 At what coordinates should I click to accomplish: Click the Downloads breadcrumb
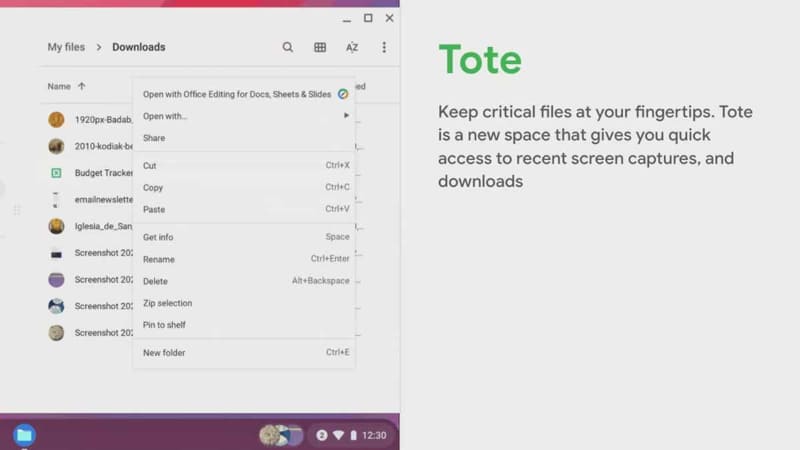click(139, 47)
